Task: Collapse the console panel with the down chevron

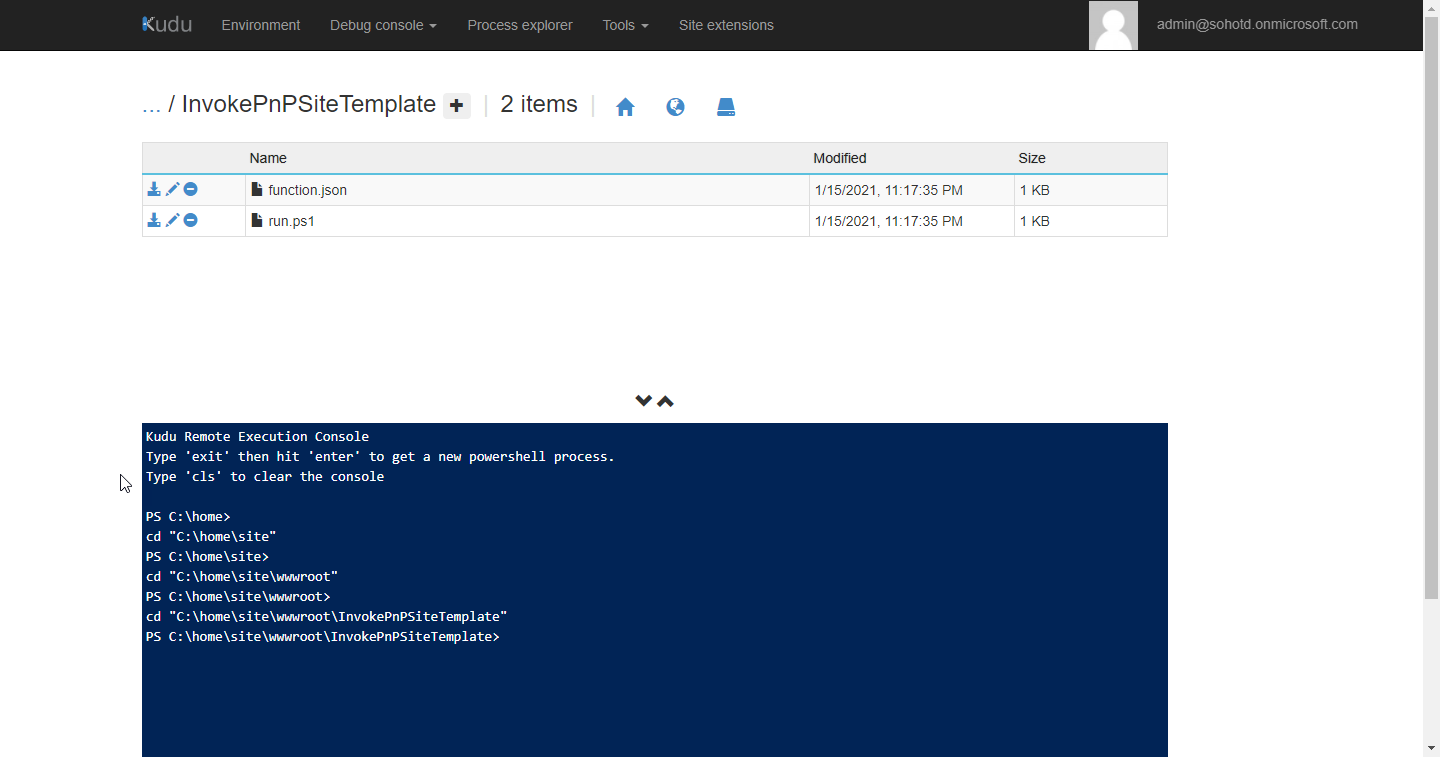Action: click(644, 399)
